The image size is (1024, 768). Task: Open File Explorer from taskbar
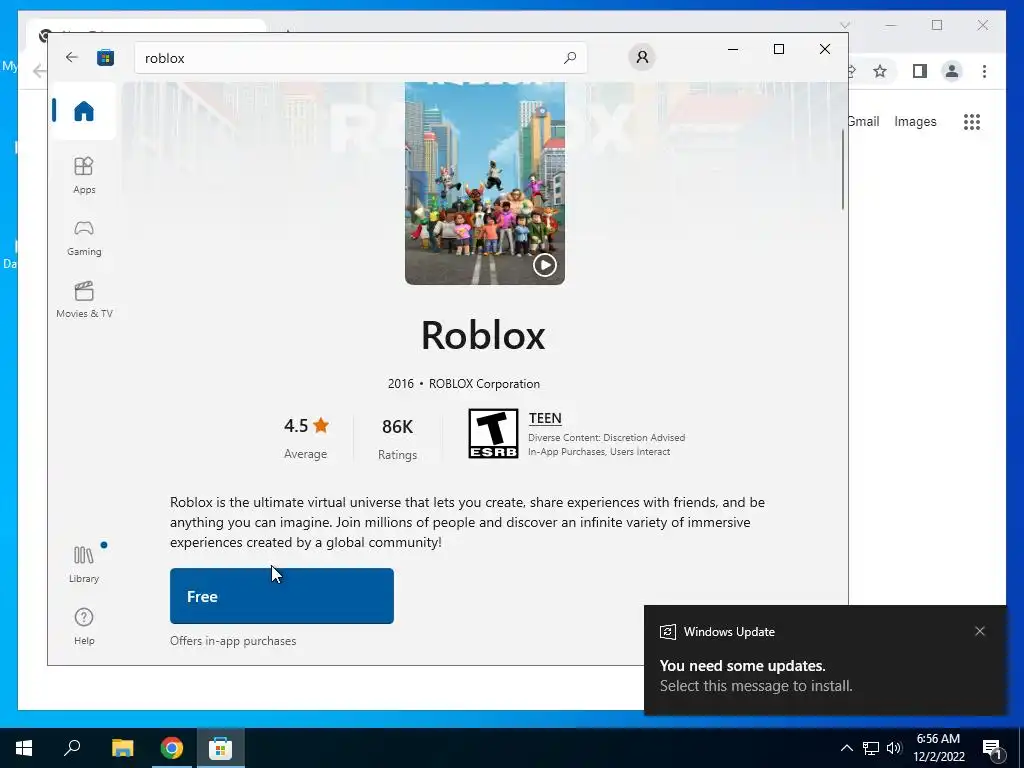coord(122,748)
